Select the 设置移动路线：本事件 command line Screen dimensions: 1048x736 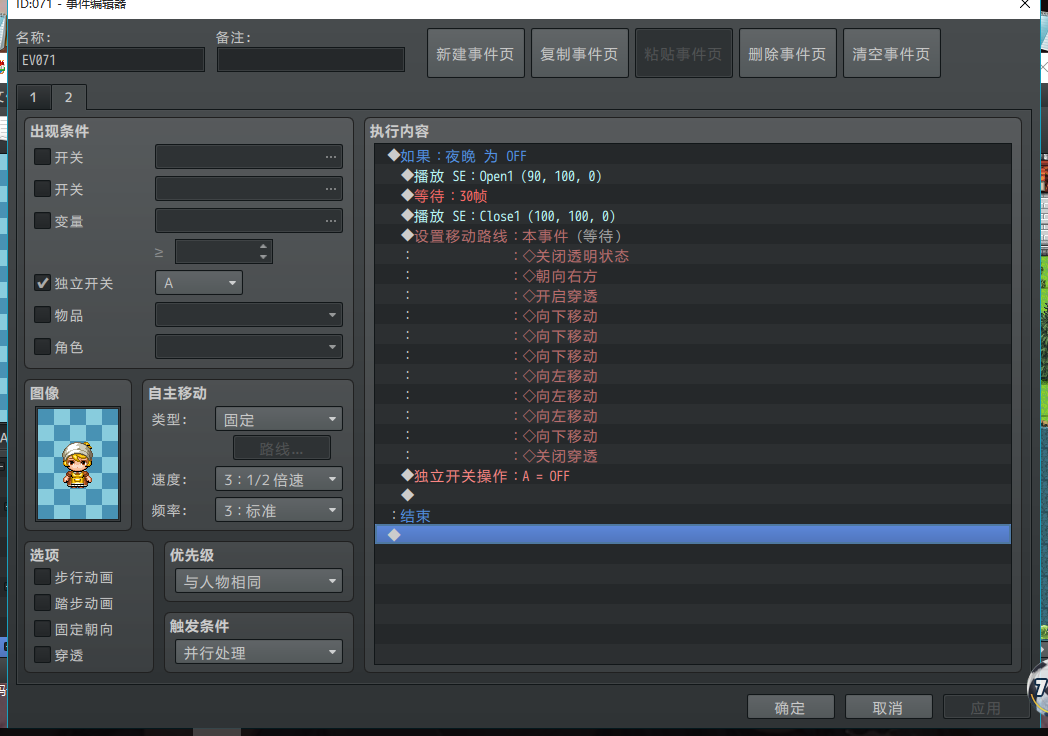(x=692, y=236)
